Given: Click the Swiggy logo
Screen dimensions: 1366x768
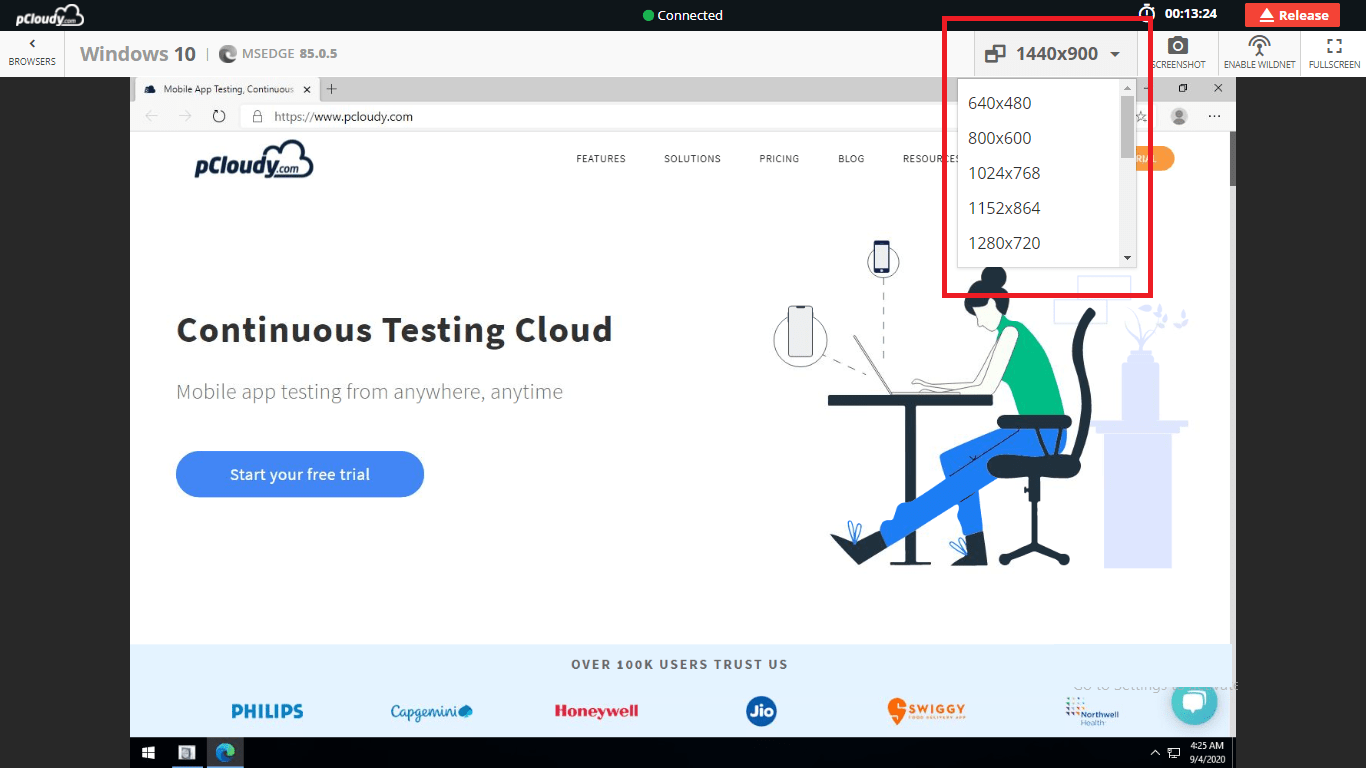Looking at the screenshot, I should (x=926, y=711).
